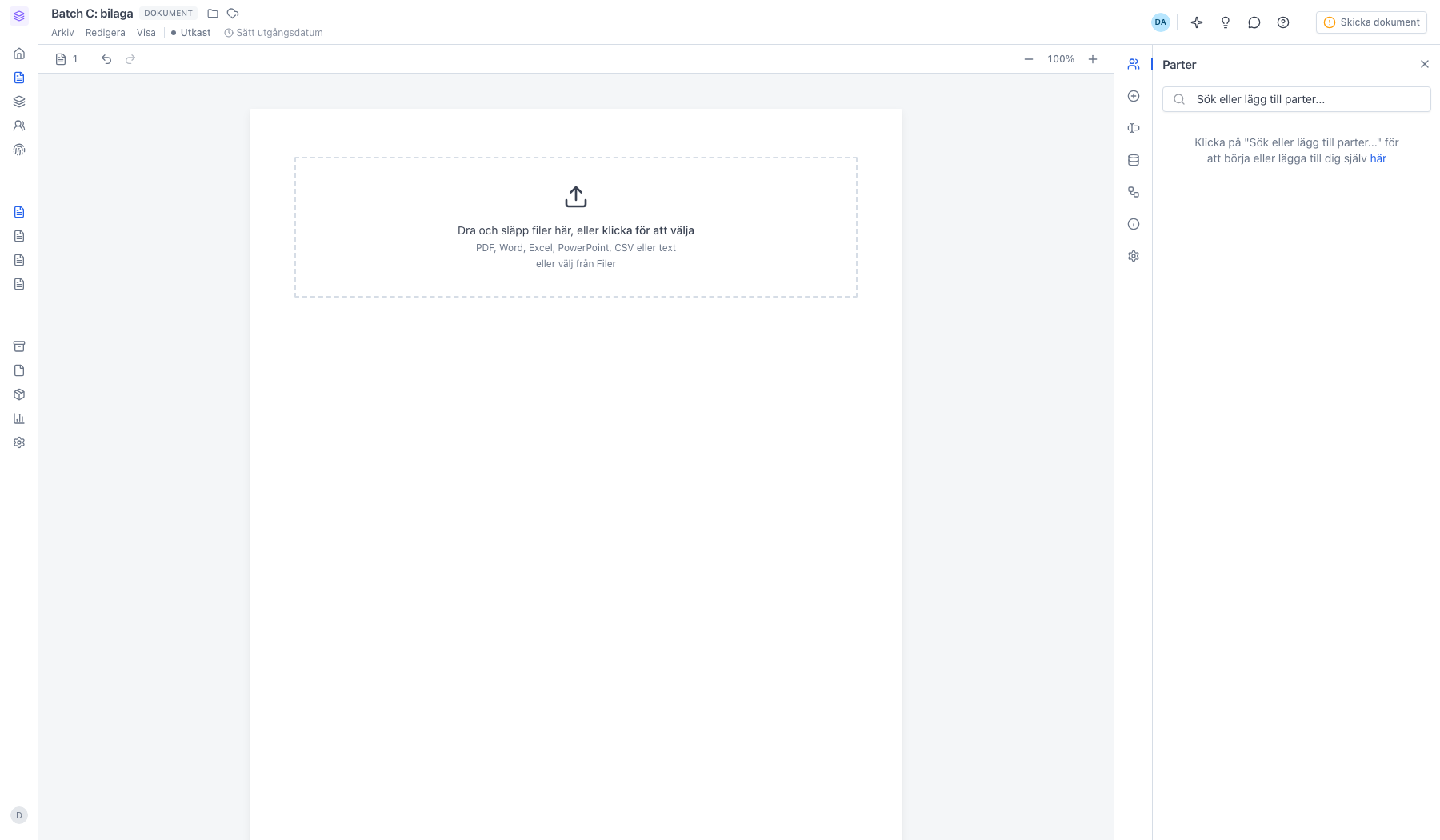Screen dimensions: 1440x840
Task: Undo the last action
Action: point(106,59)
